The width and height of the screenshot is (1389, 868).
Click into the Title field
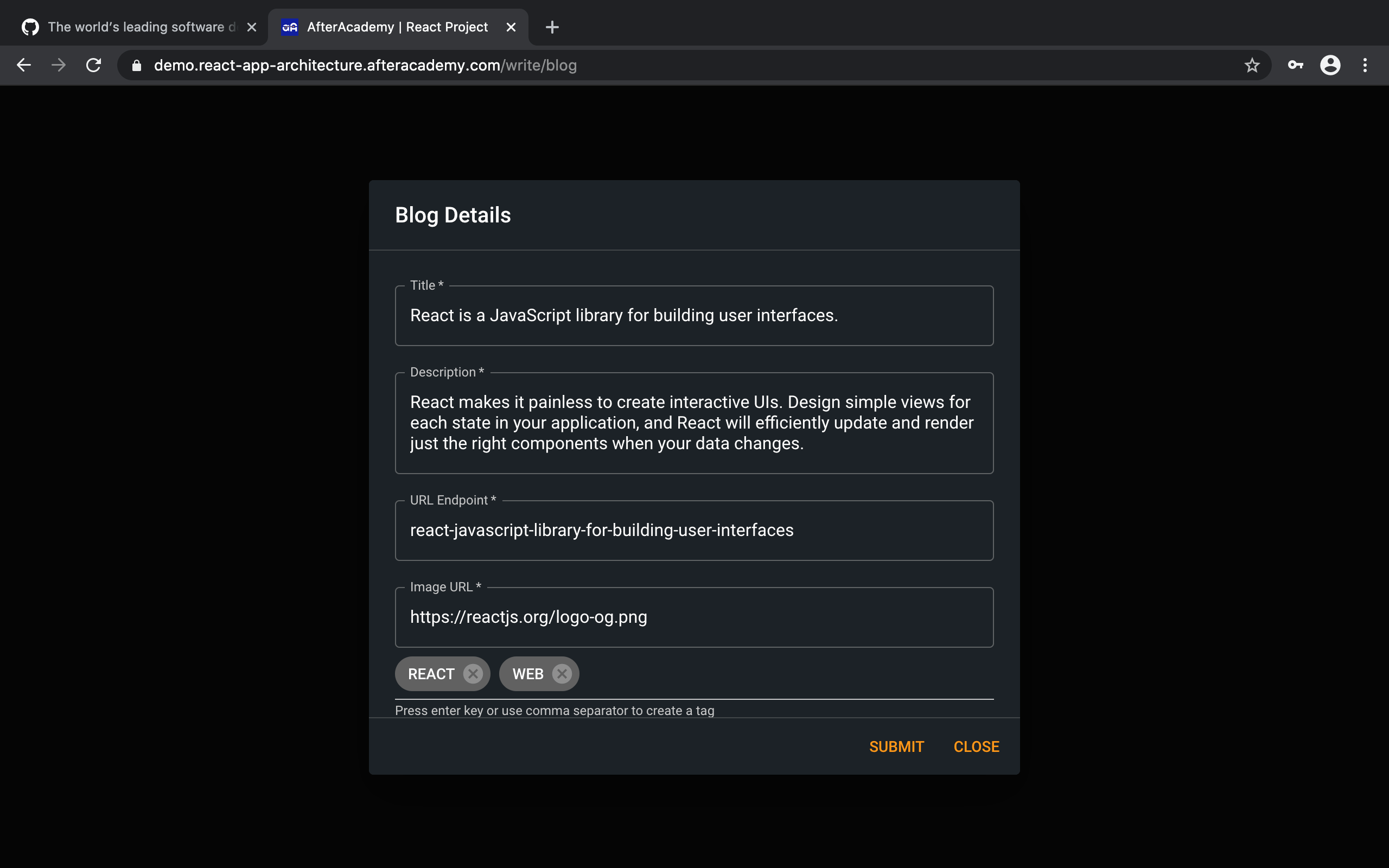pyautogui.click(x=693, y=316)
